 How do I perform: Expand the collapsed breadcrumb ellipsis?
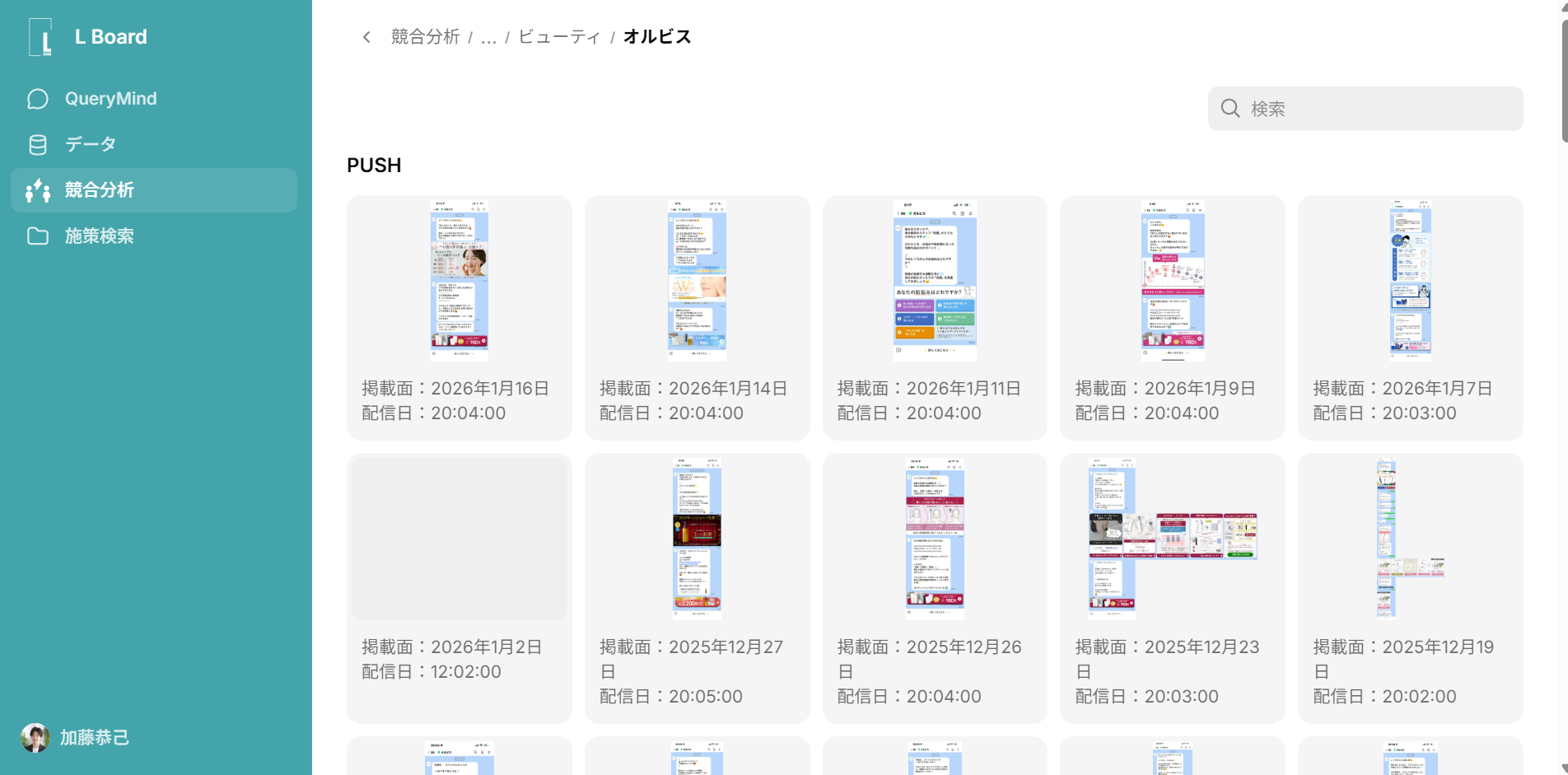[488, 37]
